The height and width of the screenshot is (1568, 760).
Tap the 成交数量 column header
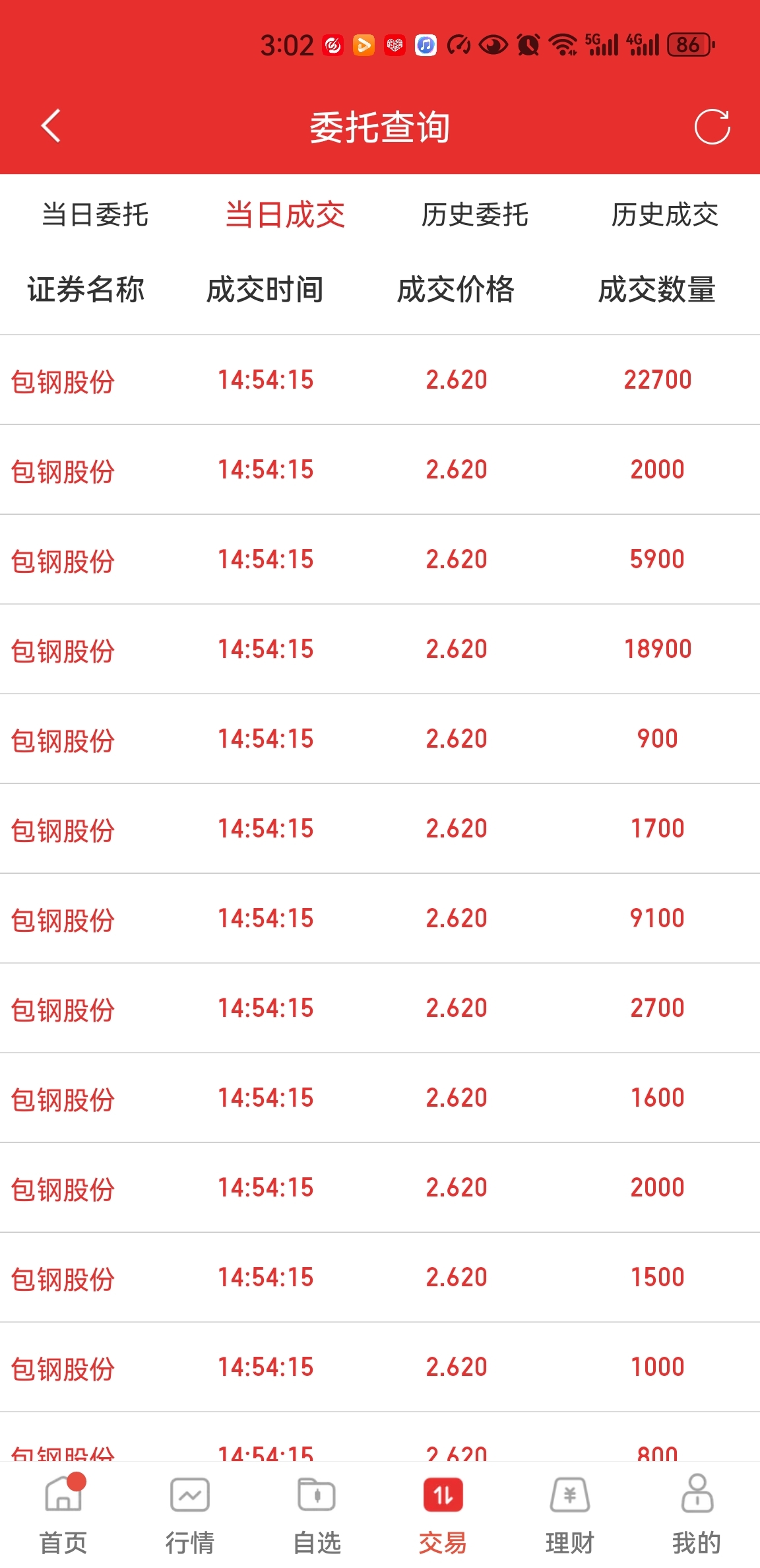click(657, 289)
